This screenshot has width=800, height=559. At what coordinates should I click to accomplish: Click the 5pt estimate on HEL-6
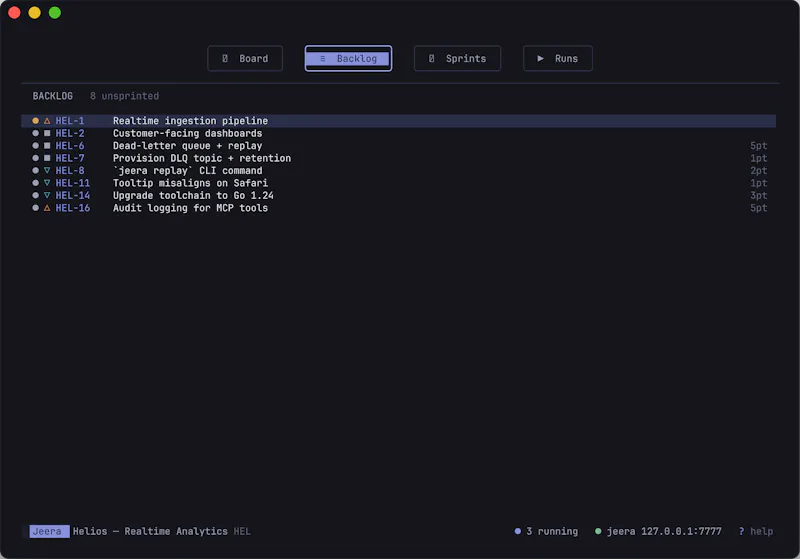click(x=758, y=146)
